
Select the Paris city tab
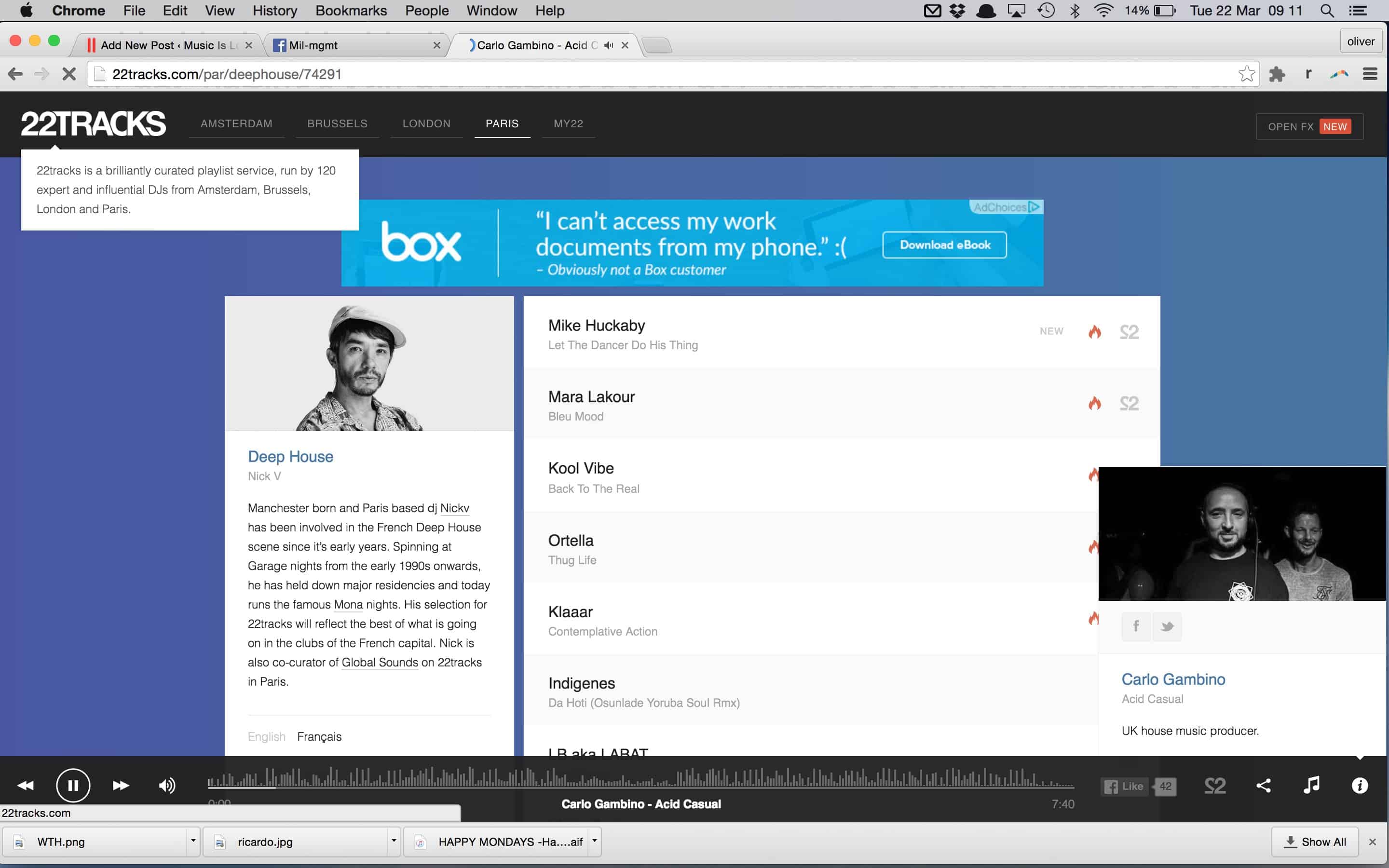502,123
